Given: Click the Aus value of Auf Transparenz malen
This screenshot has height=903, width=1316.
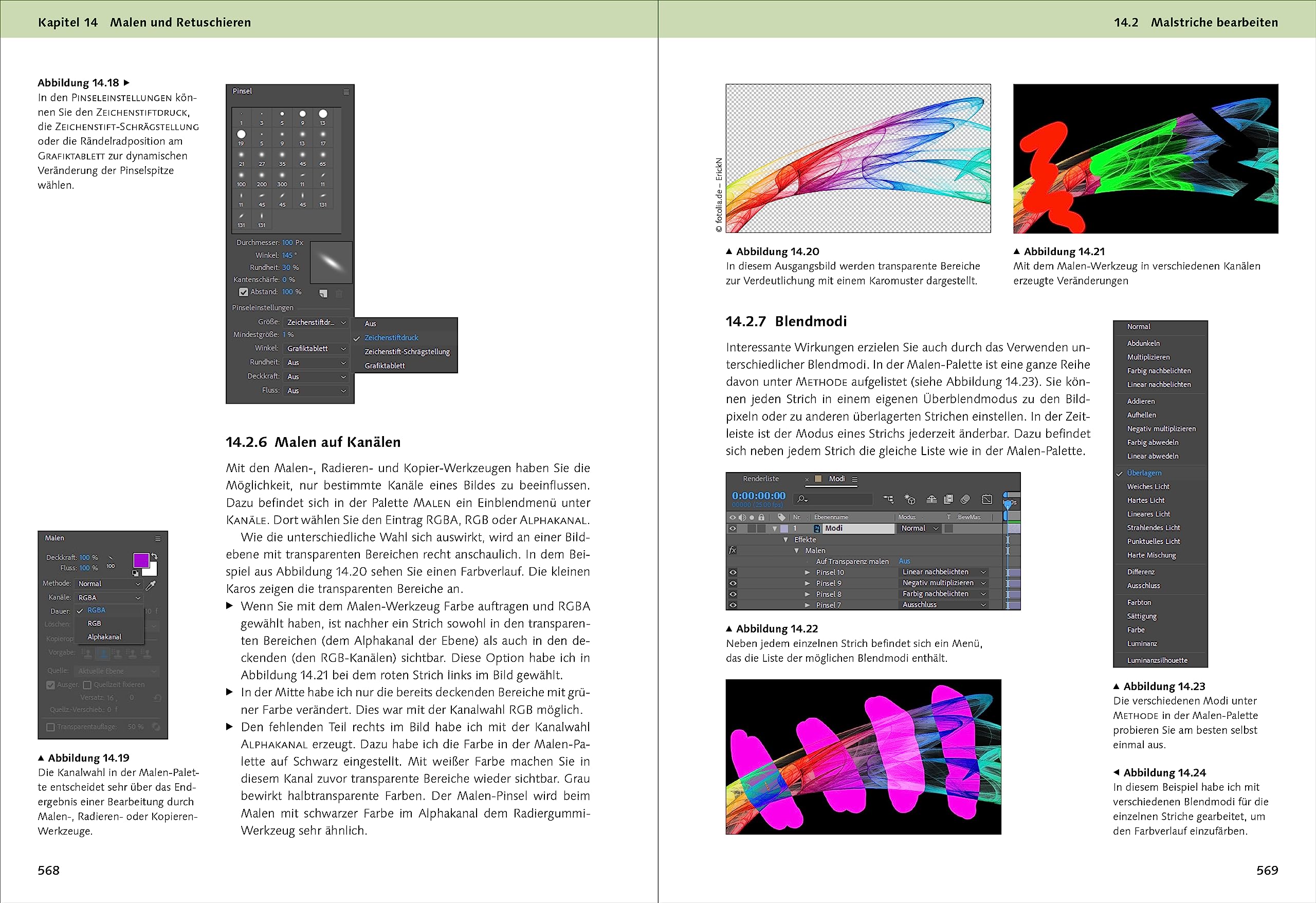Looking at the screenshot, I should tap(904, 562).
